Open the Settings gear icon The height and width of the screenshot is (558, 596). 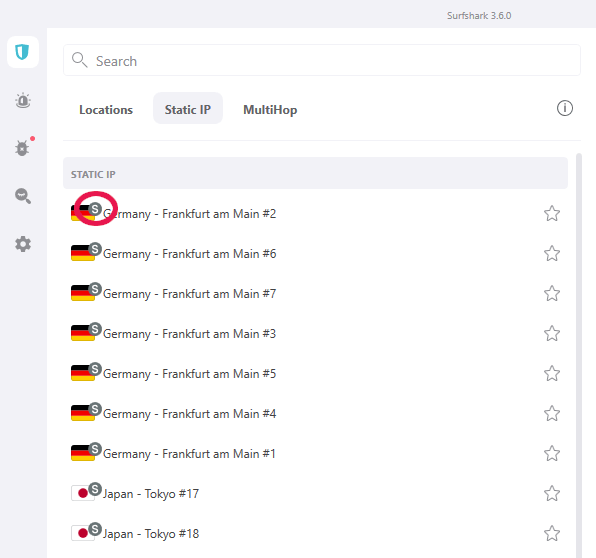23,244
